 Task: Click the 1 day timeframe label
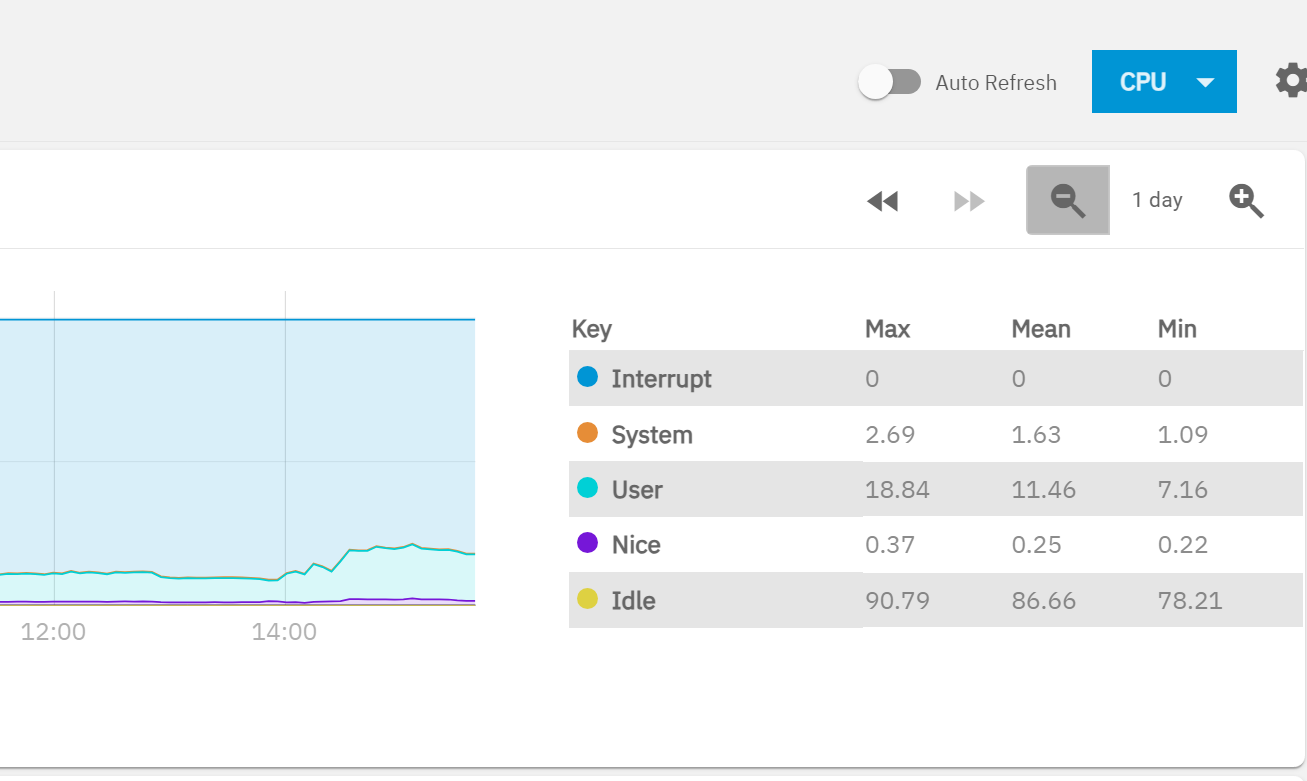pyautogui.click(x=1157, y=200)
